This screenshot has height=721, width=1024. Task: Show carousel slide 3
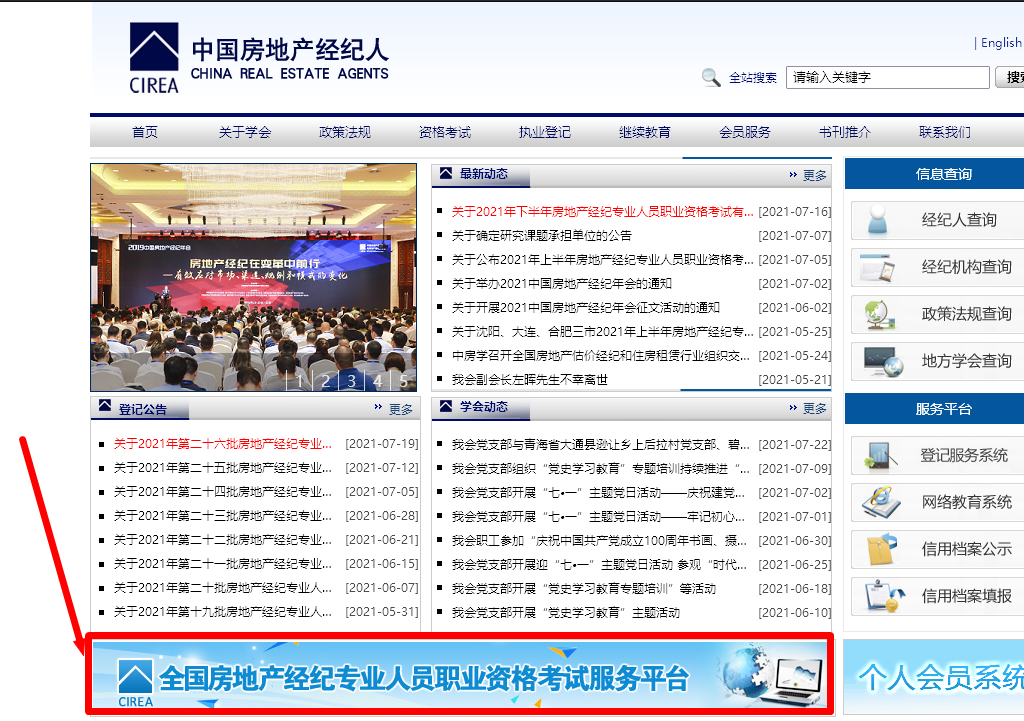[351, 381]
